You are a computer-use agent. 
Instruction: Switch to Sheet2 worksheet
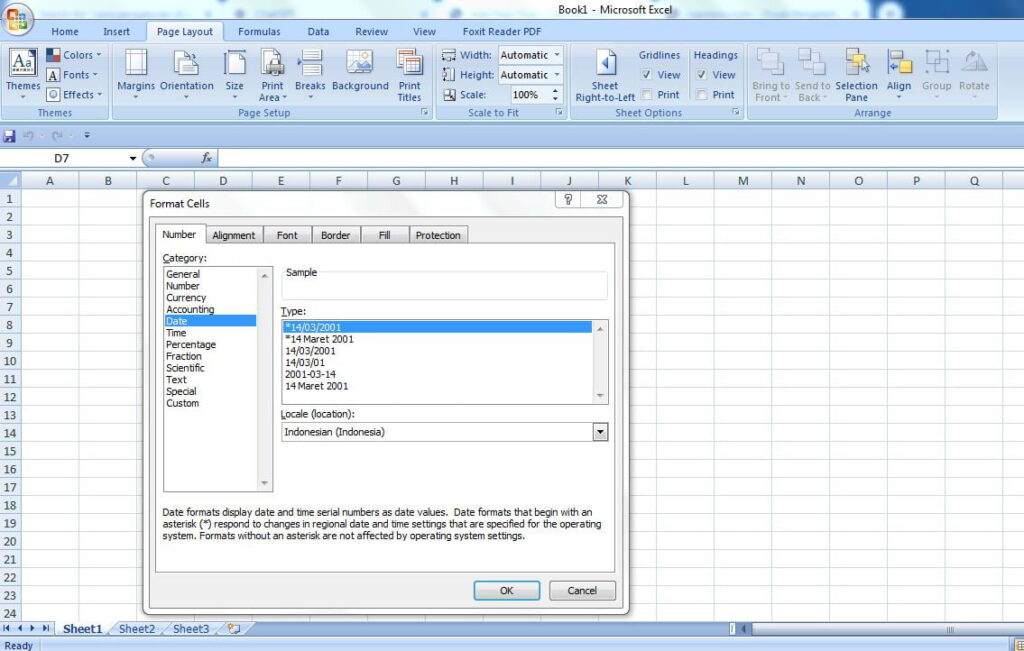coord(137,628)
